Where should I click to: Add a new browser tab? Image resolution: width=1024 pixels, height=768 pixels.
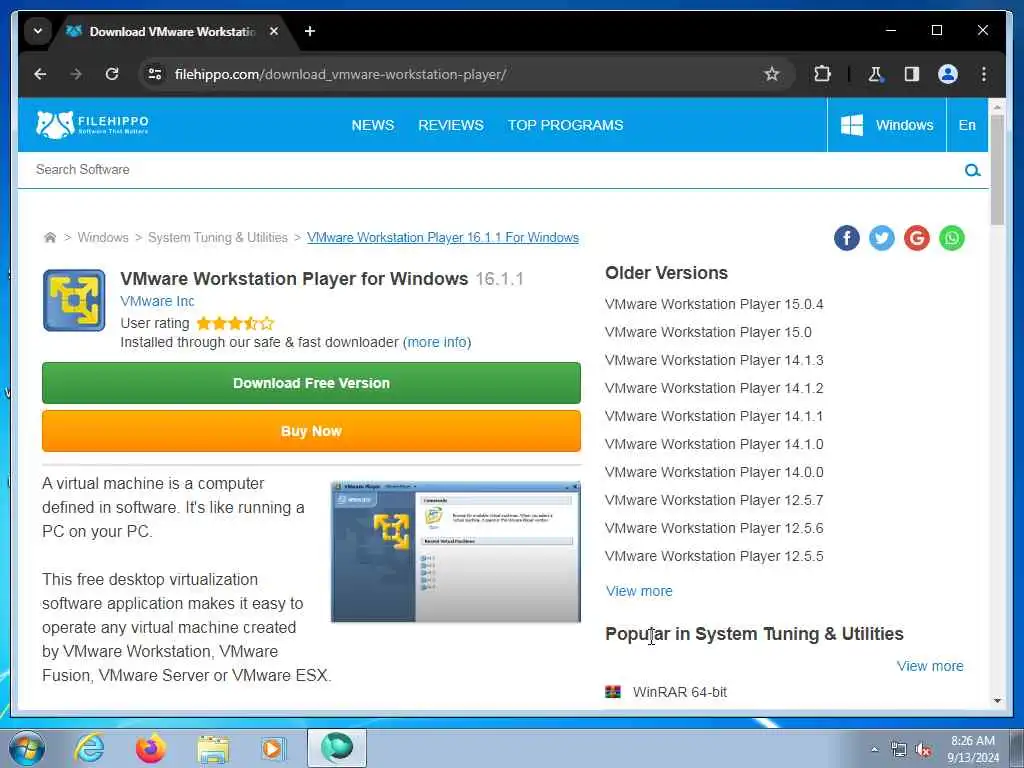pyautogui.click(x=310, y=31)
